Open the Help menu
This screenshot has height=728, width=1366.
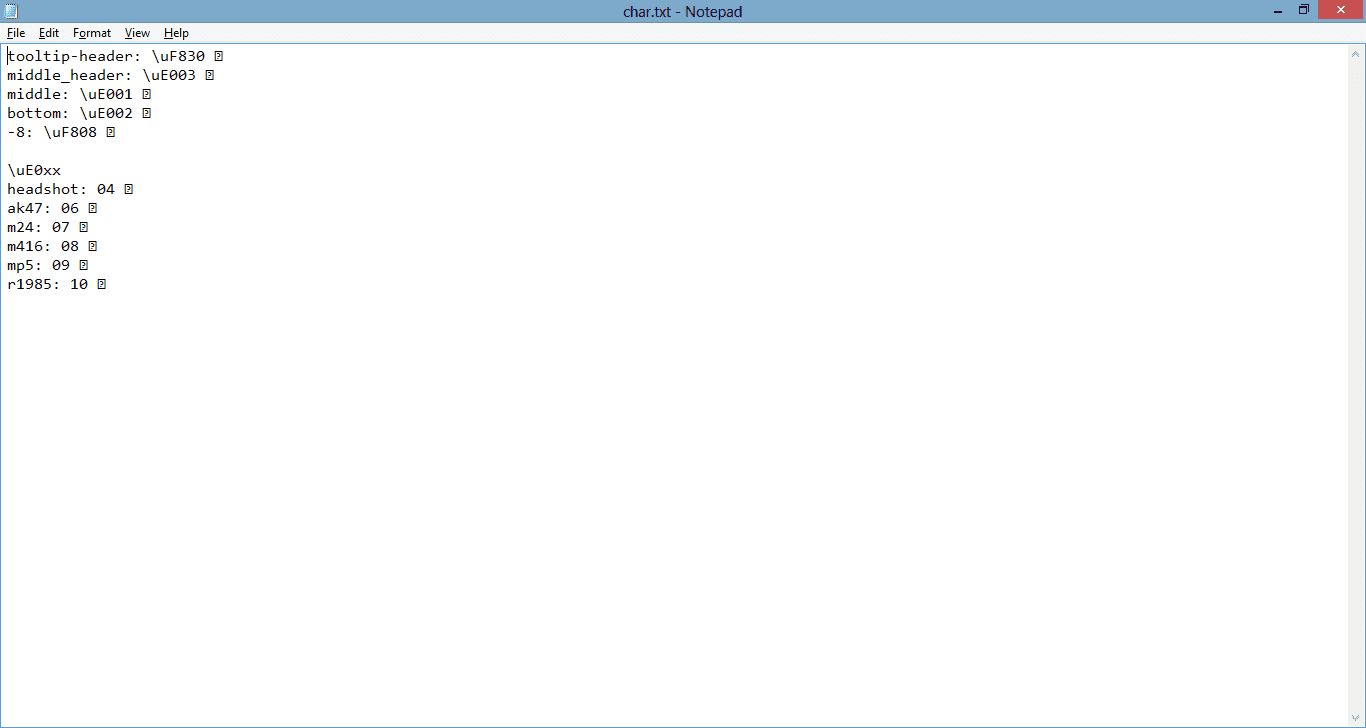click(x=176, y=33)
